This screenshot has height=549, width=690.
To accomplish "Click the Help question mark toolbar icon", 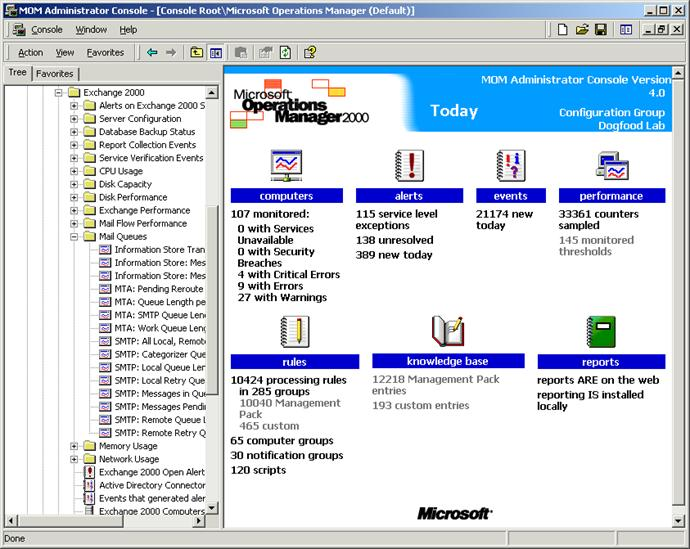I will [x=310, y=53].
